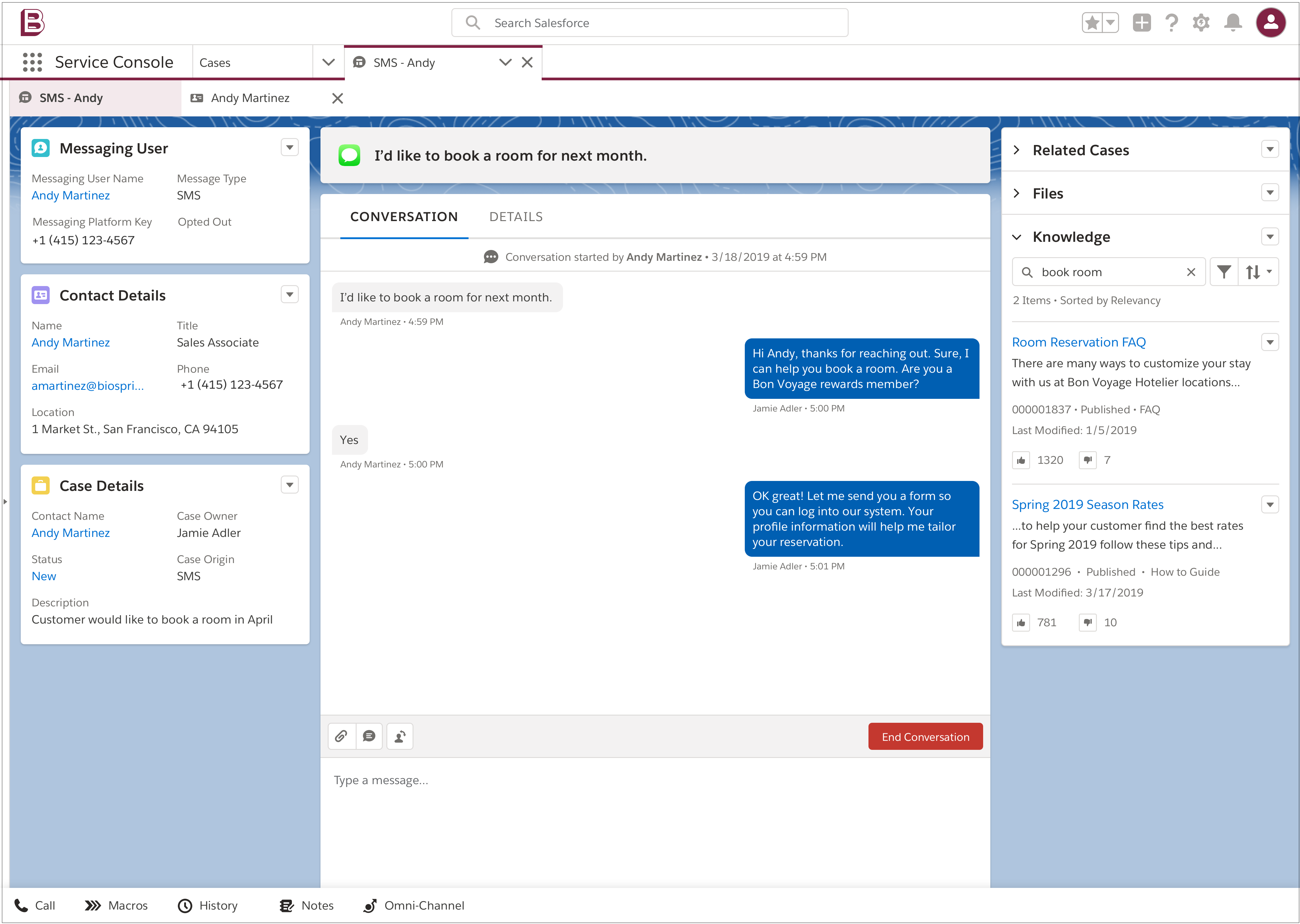Switch to the DETAILS tab
Viewport: 1300px width, 924px height.
[x=516, y=216]
